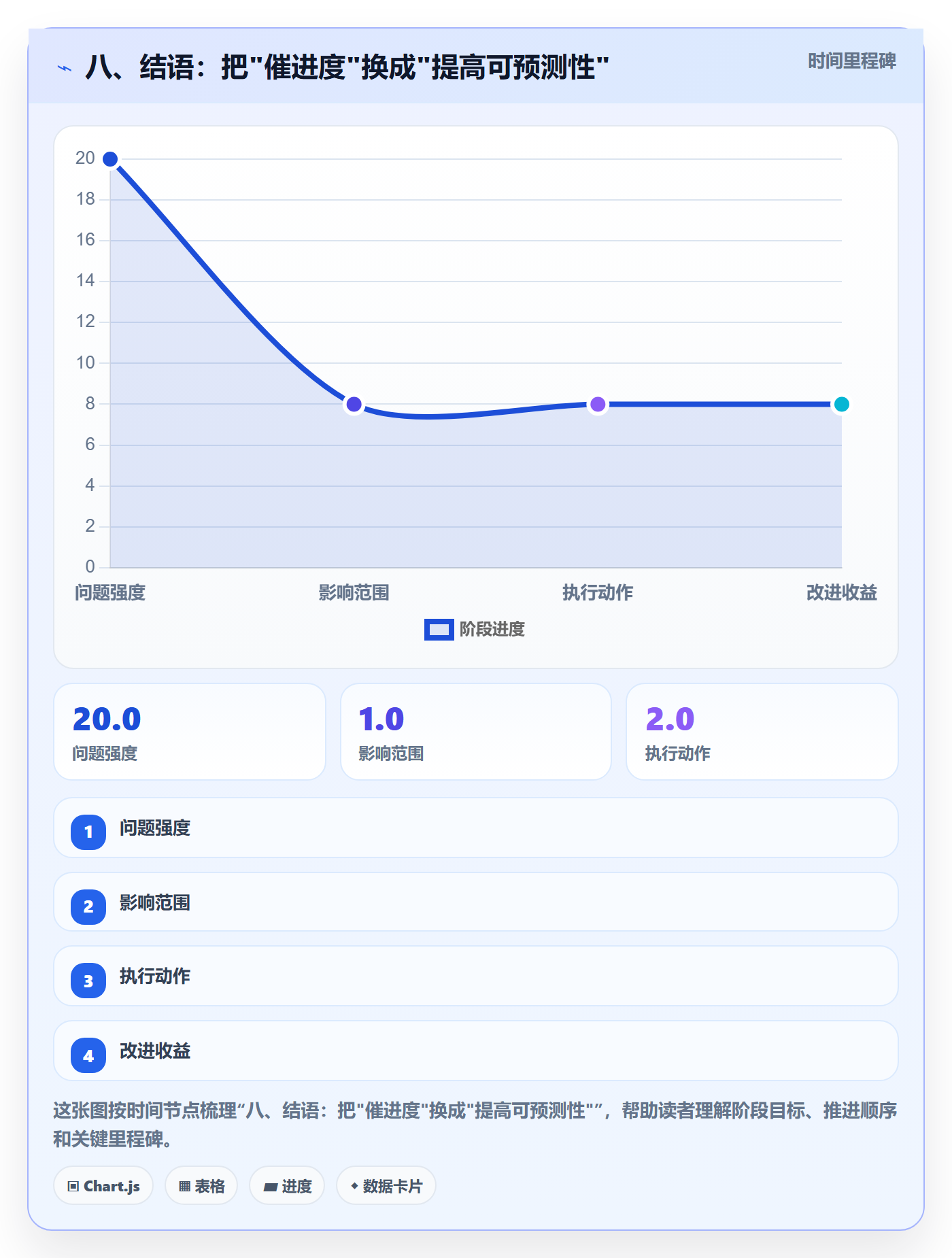The image size is (952, 1258).
Task: Select the 问题强度 data point at 20
Action: (x=110, y=159)
